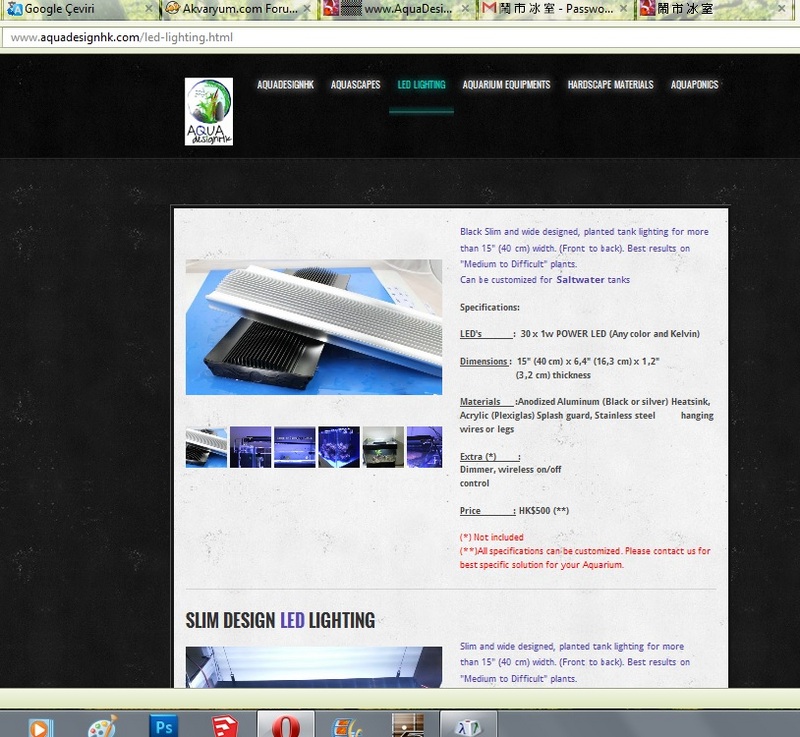
Task: Close the Akvaryum.com Forum tab
Action: click(x=307, y=9)
